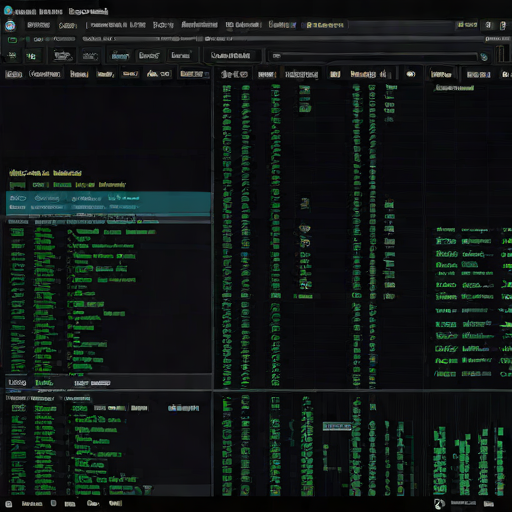Click the long dark search input field
This screenshot has width=512, height=512.
point(374,56)
